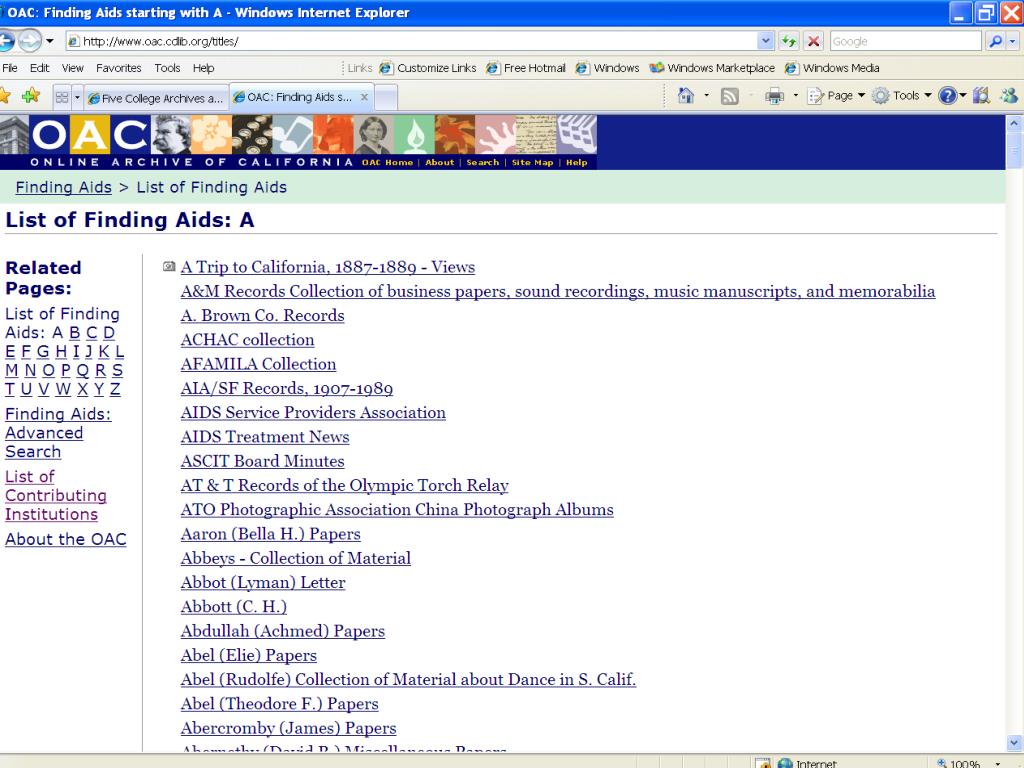Click the About banner link

[440, 163]
